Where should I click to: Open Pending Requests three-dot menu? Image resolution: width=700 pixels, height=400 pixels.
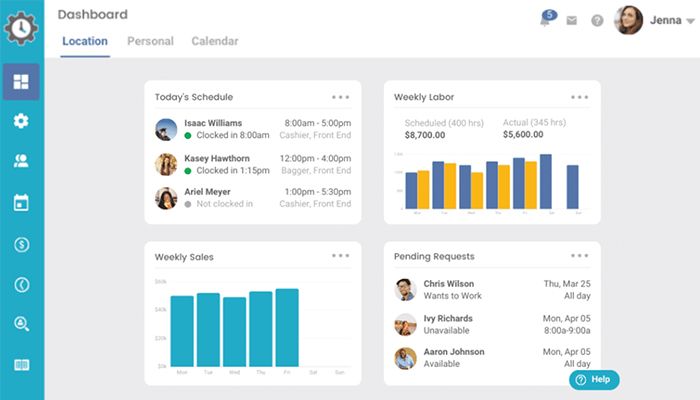click(579, 255)
